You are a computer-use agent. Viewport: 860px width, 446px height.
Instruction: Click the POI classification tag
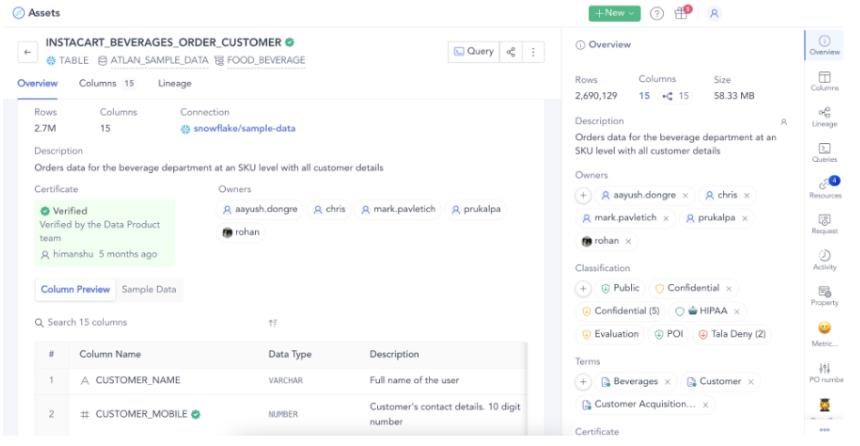[x=668, y=334]
